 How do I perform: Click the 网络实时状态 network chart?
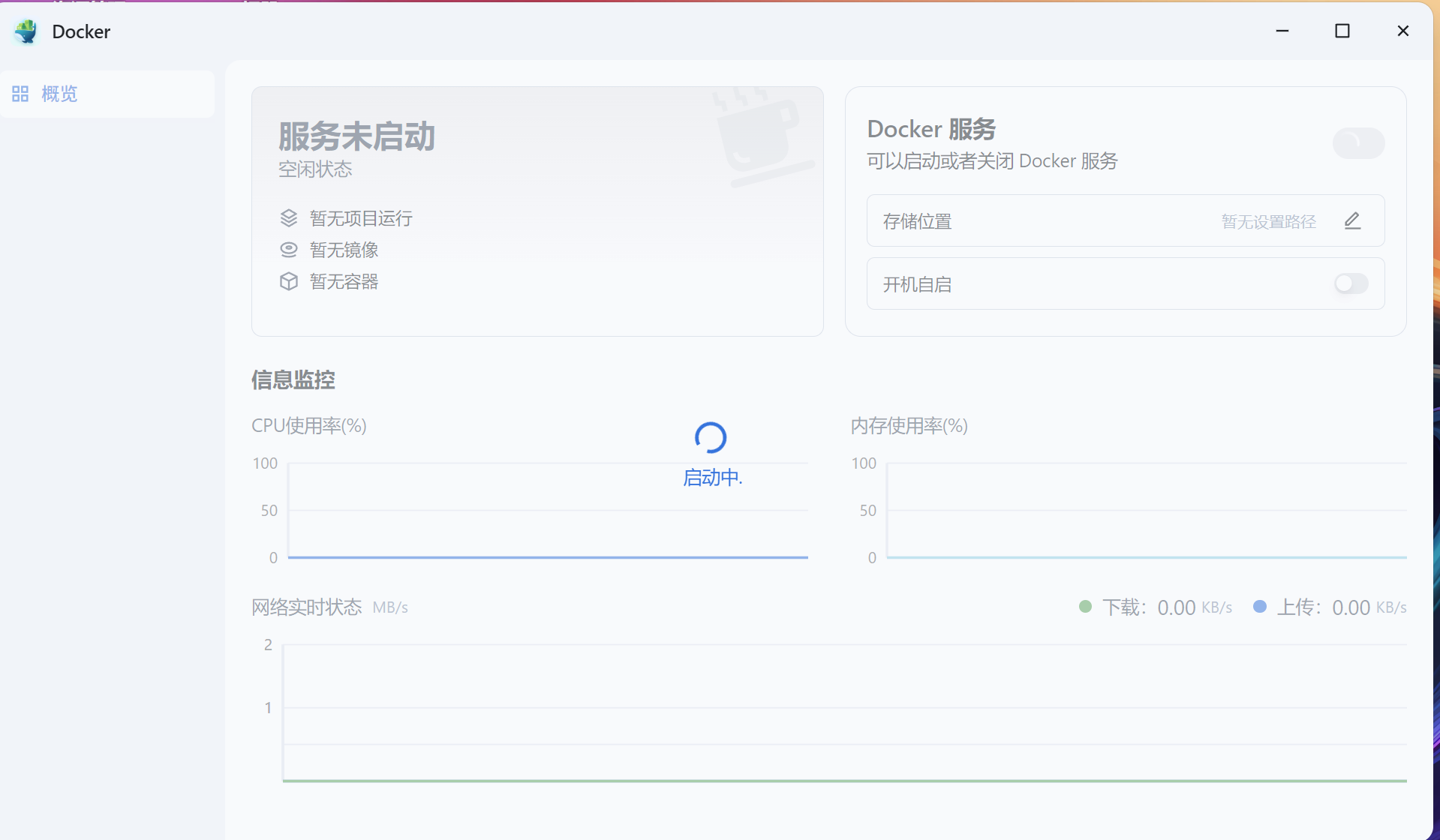click(843, 712)
